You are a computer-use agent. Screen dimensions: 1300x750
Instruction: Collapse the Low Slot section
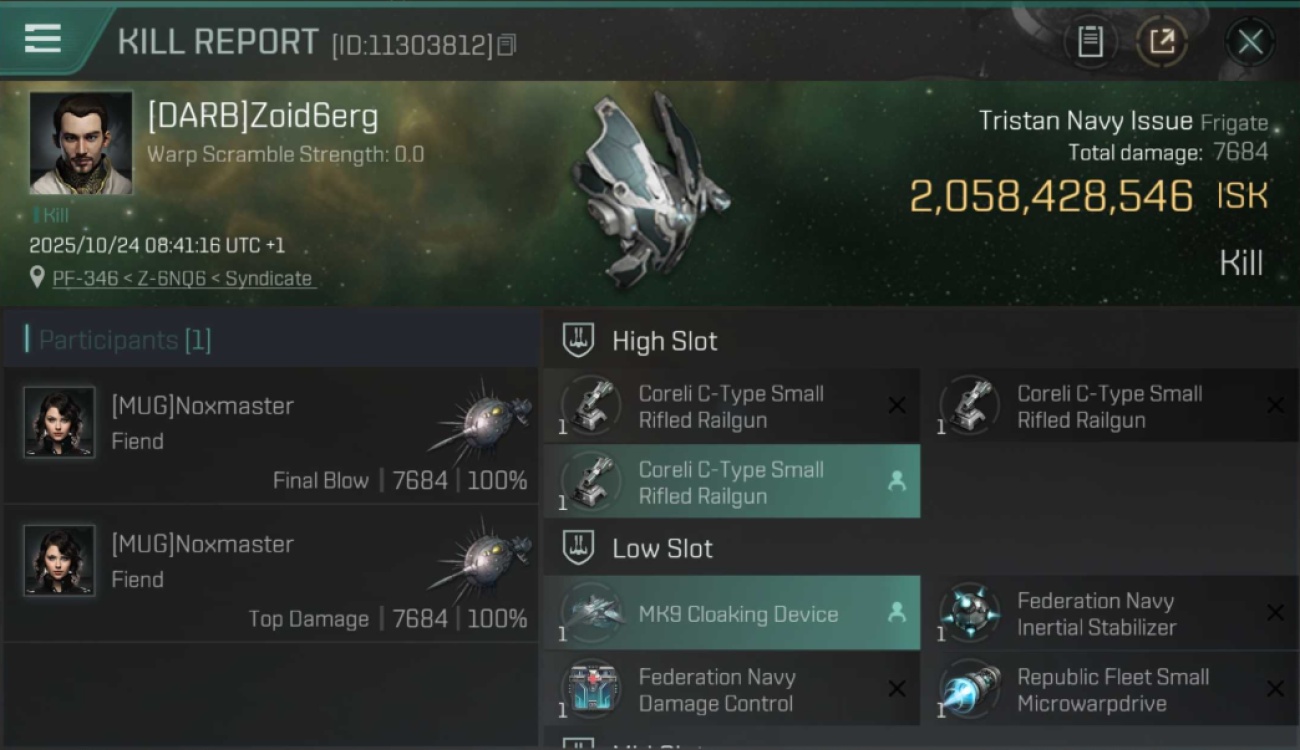(x=579, y=548)
